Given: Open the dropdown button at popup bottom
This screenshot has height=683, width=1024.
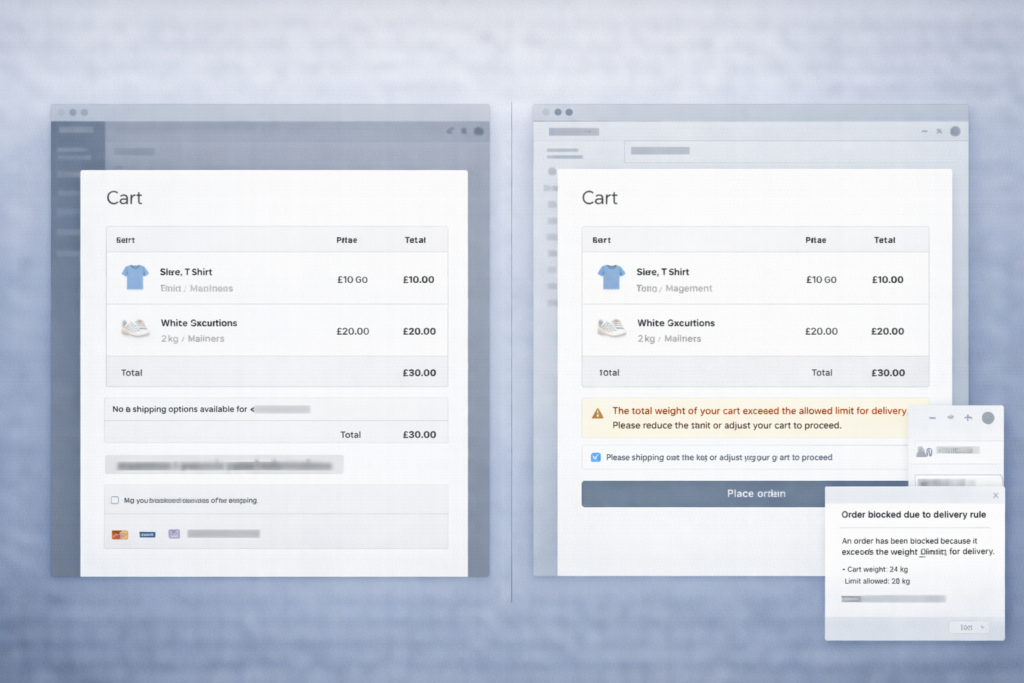Looking at the screenshot, I should point(968,627).
